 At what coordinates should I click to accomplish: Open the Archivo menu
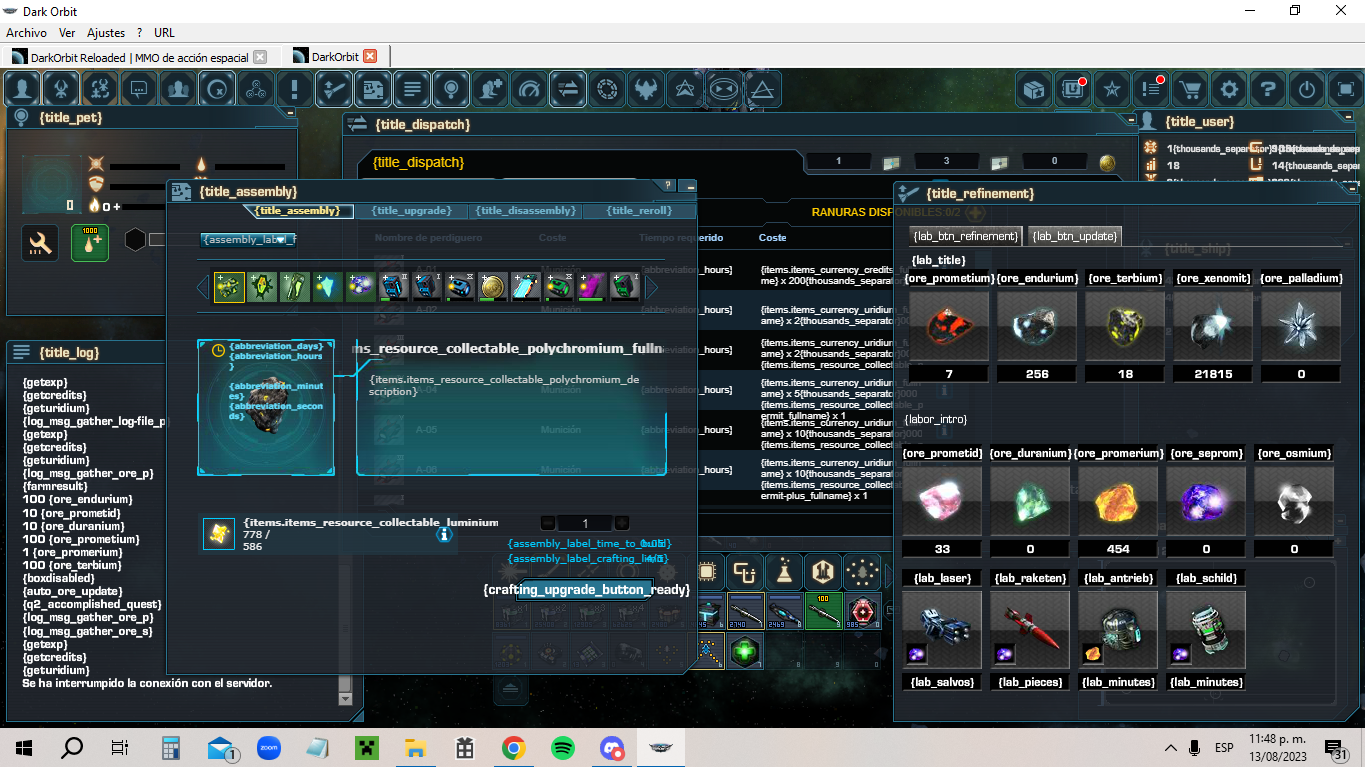27,33
